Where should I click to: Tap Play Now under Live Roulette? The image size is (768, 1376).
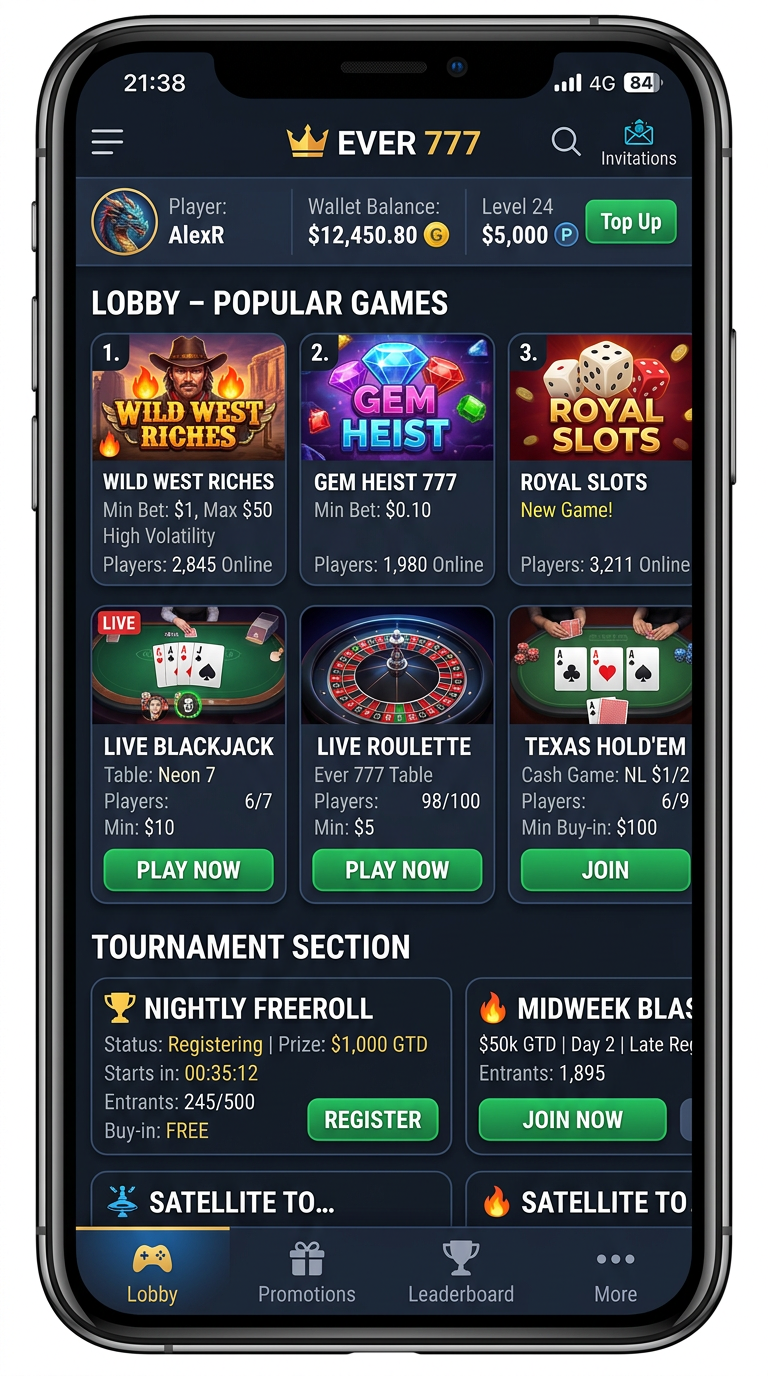(397, 870)
